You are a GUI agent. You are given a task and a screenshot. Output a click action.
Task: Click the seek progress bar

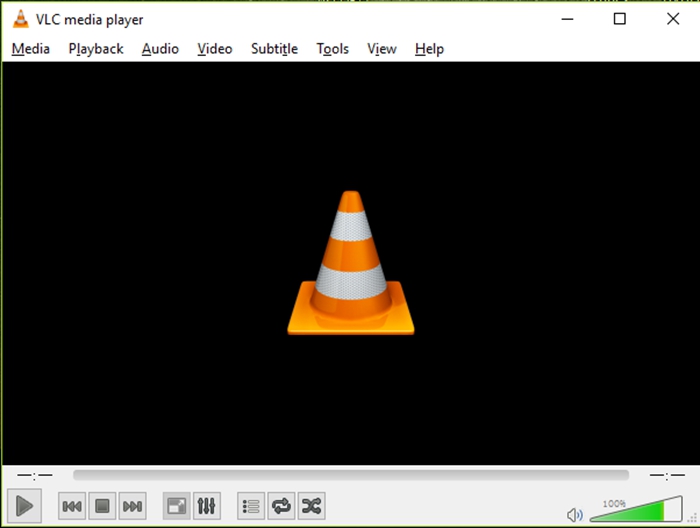coord(350,475)
